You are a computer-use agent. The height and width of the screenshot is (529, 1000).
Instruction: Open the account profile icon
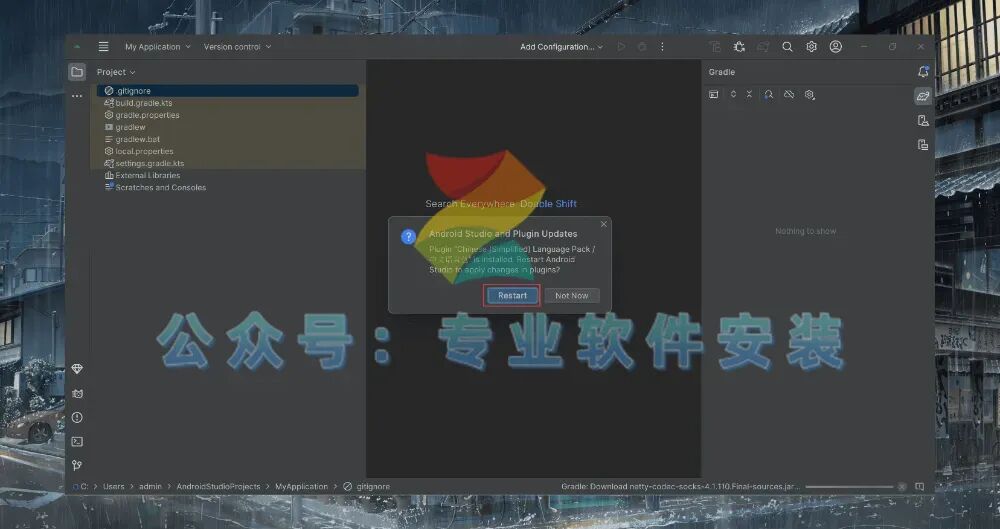(835, 47)
